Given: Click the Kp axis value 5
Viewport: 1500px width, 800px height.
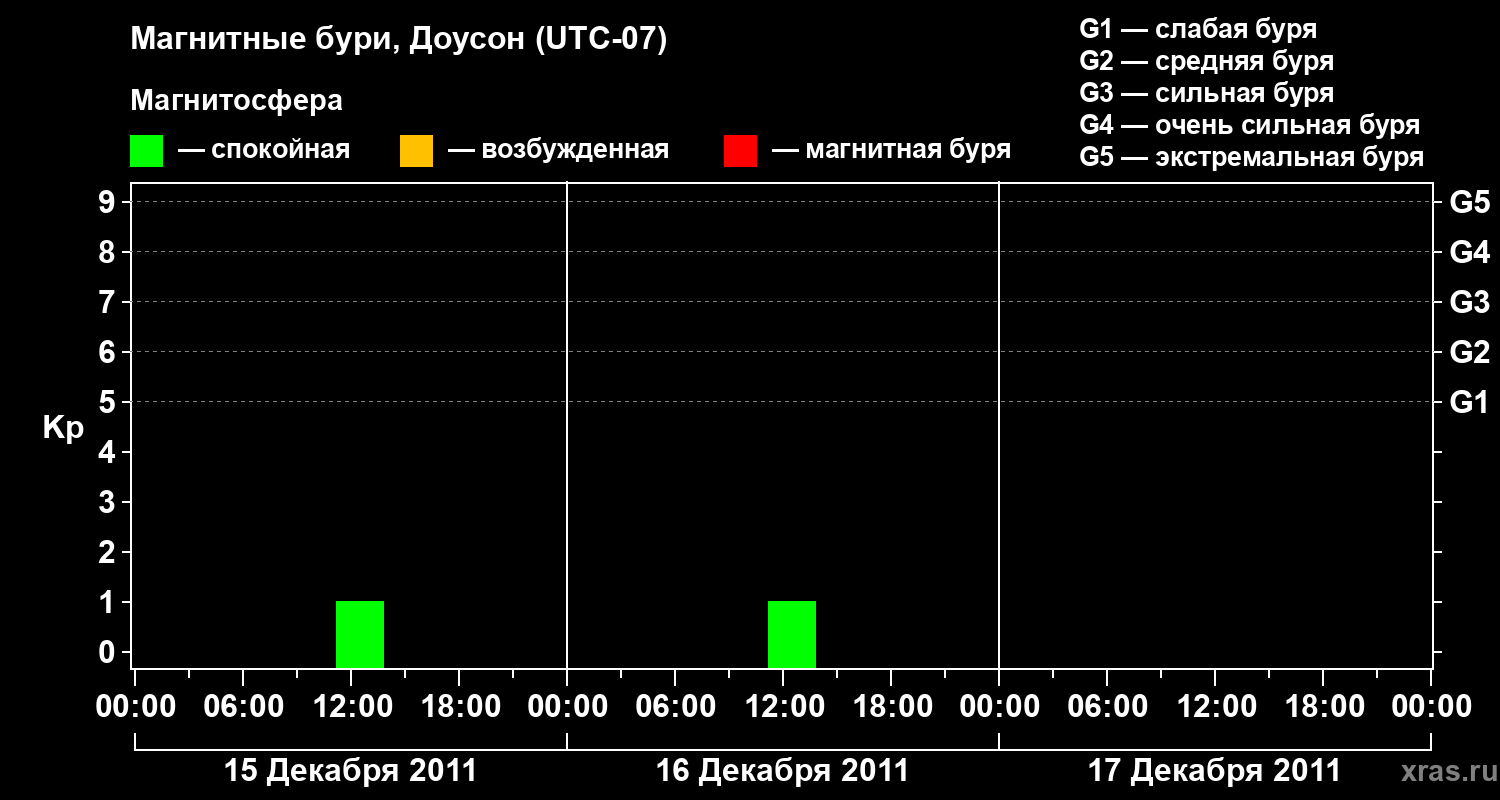Looking at the screenshot, I should [x=109, y=402].
